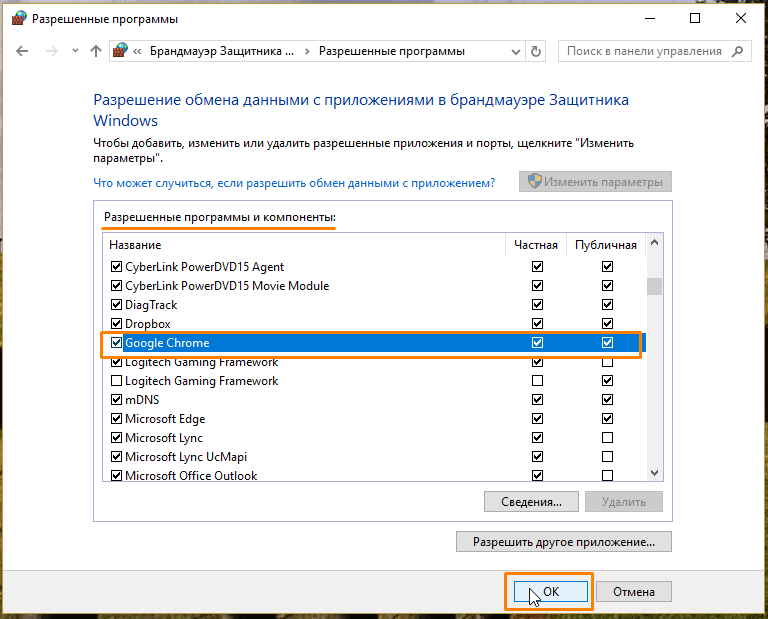Viewport: 768px width, 619px height.
Task: Refresh the Allowed programs page
Action: [x=536, y=51]
